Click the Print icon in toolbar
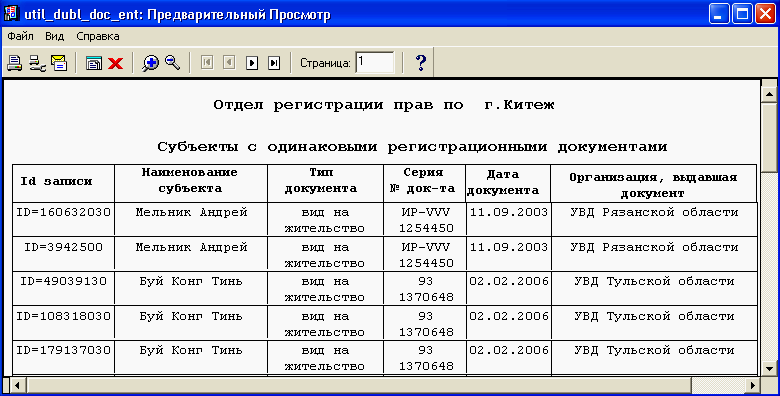Viewport: 780px width, 396px height. 14,63
